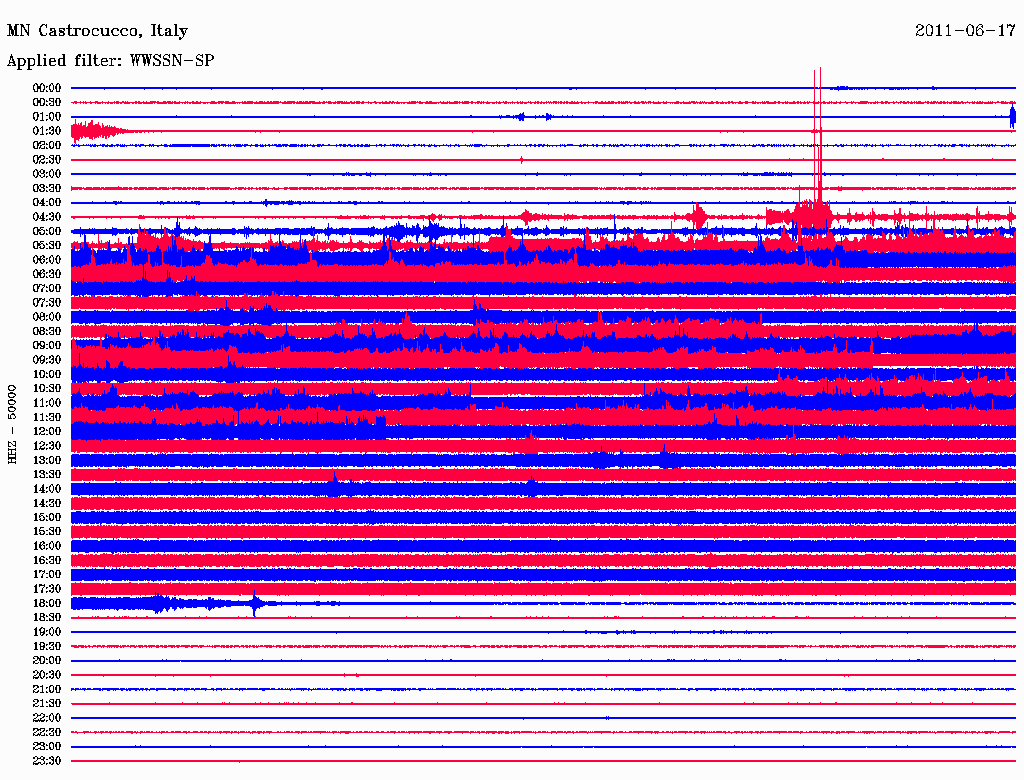Viewport: 1024px width, 780px height.
Task: Select the Applied filter WWSSN-SP text
Action: point(110,61)
